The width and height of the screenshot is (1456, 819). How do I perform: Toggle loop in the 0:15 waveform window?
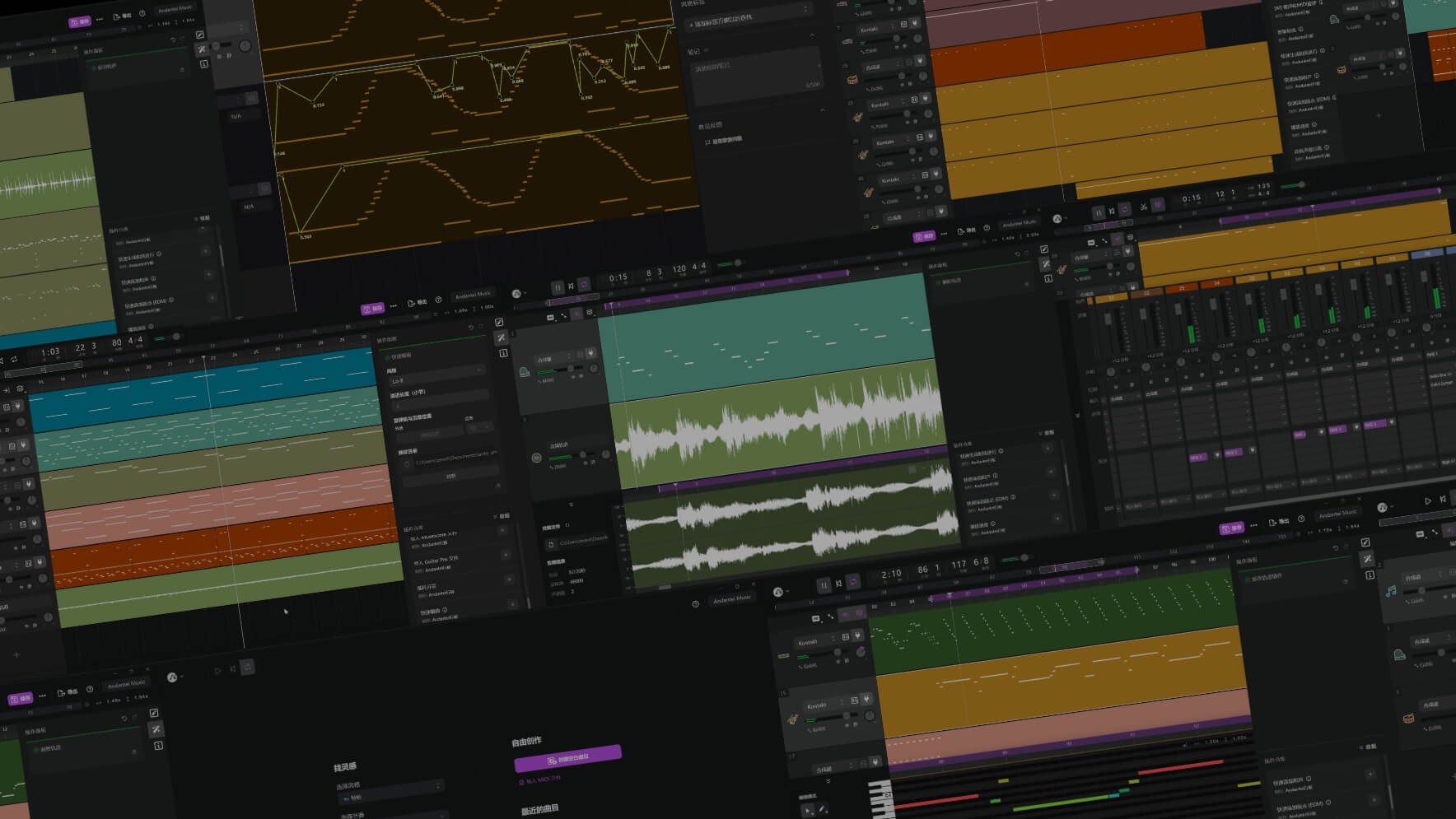click(584, 284)
